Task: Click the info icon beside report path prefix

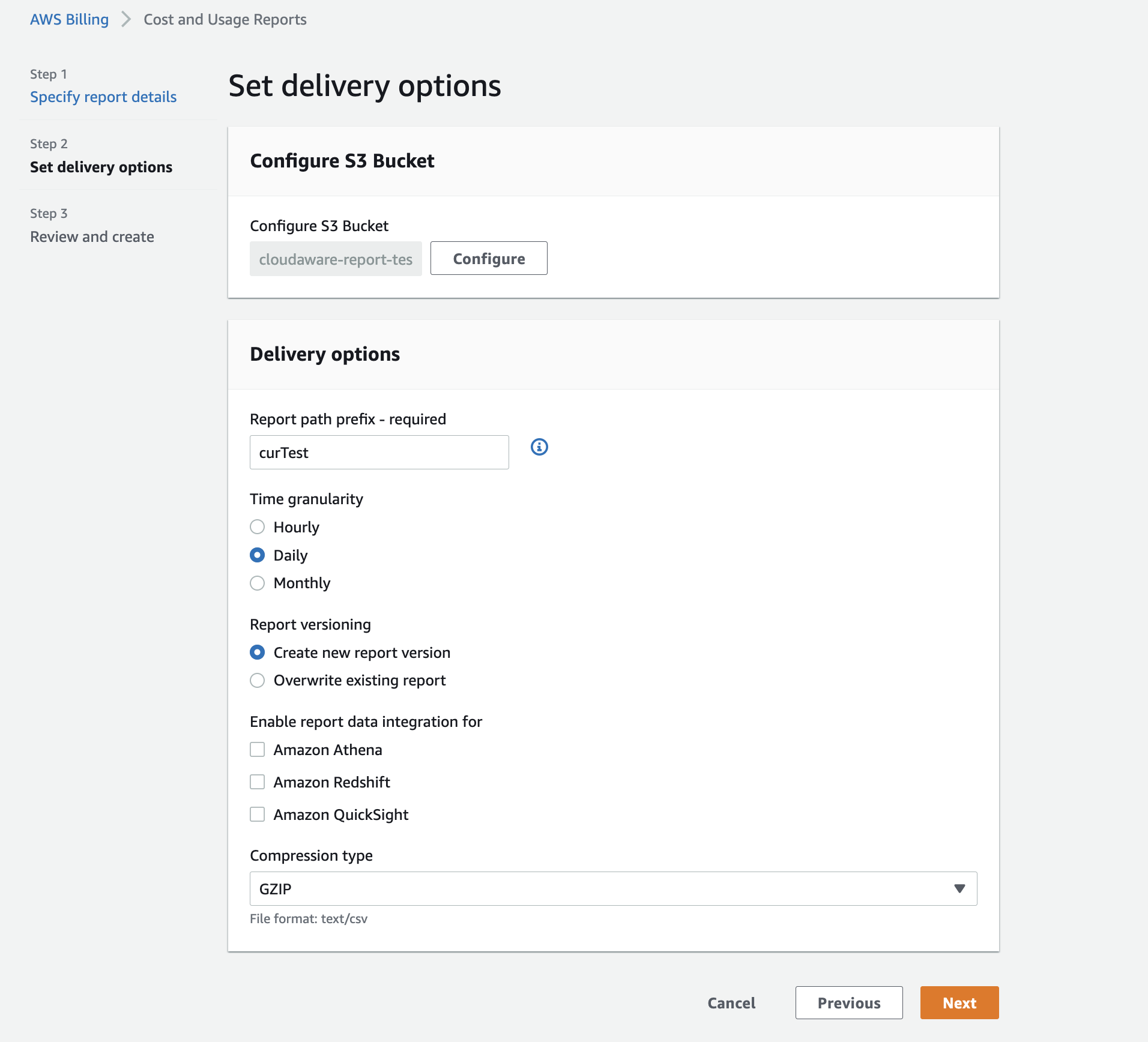Action: pyautogui.click(x=539, y=447)
